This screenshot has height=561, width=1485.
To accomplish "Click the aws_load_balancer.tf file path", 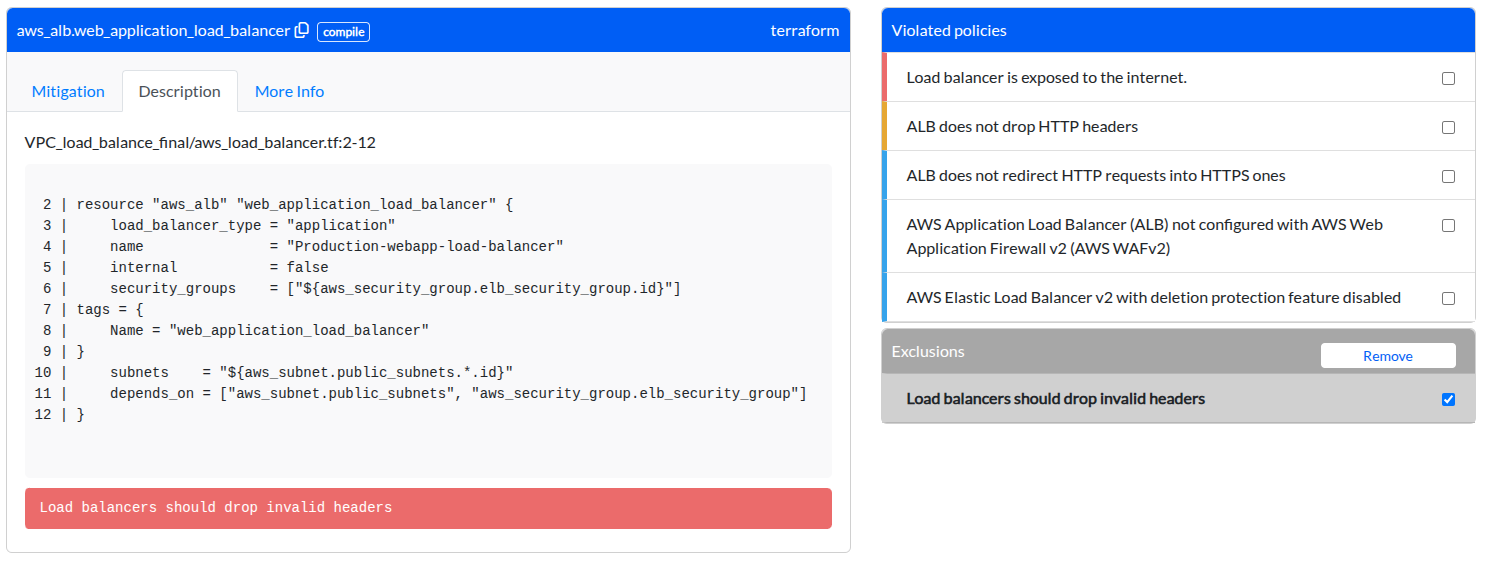I will tap(200, 143).
